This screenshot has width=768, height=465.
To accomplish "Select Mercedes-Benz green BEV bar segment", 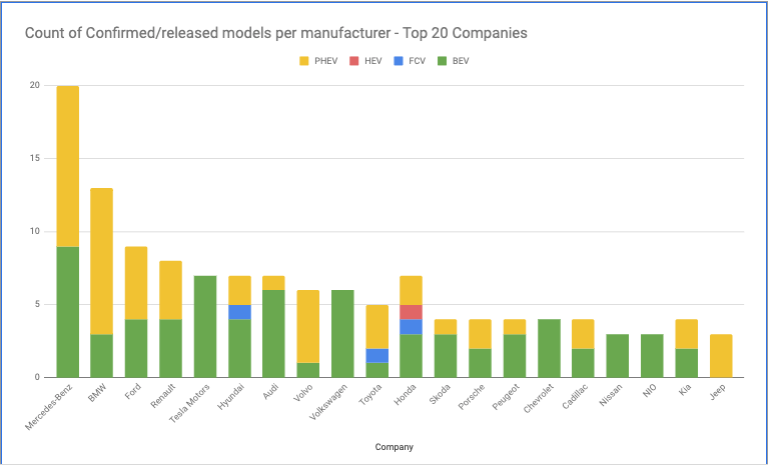I will [68, 312].
